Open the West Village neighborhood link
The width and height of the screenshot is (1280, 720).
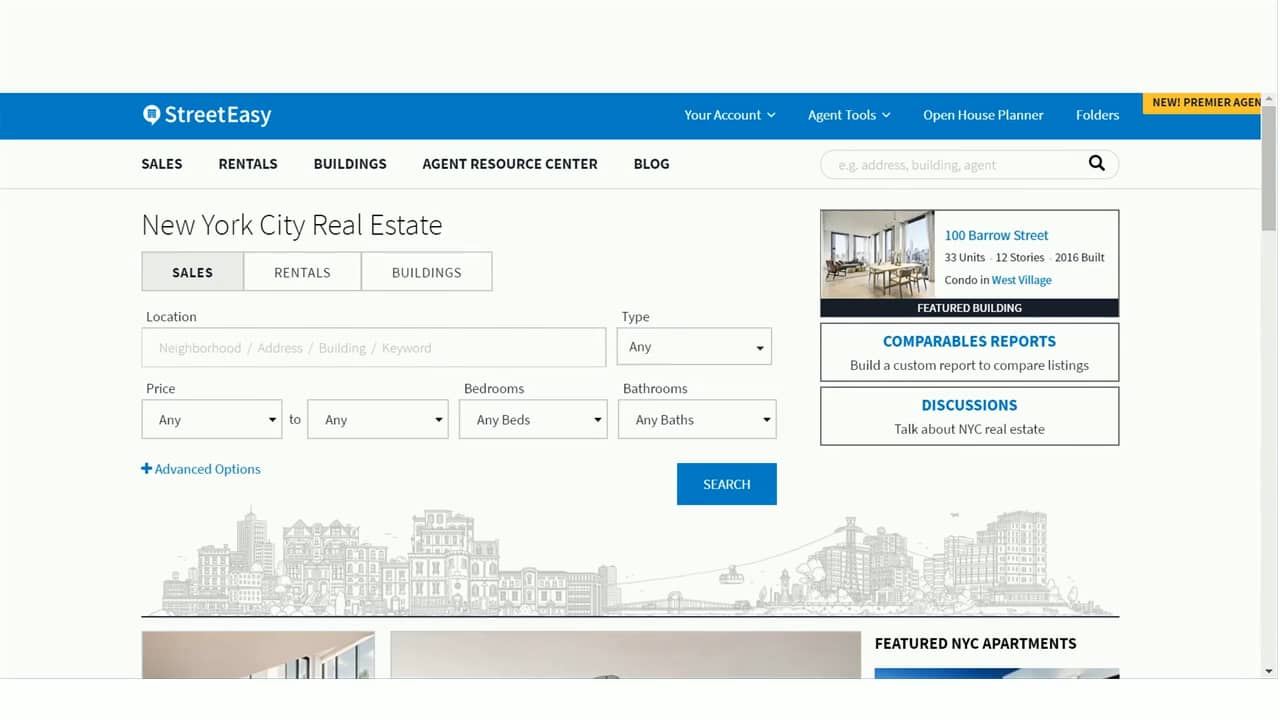point(1022,280)
